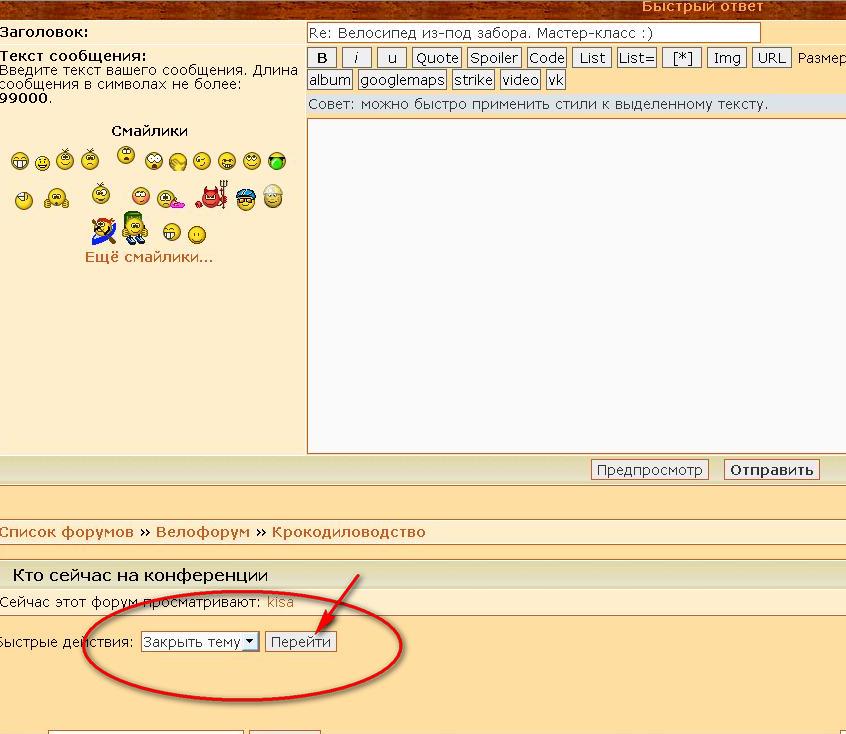Insert the winking smiley

coord(202,161)
